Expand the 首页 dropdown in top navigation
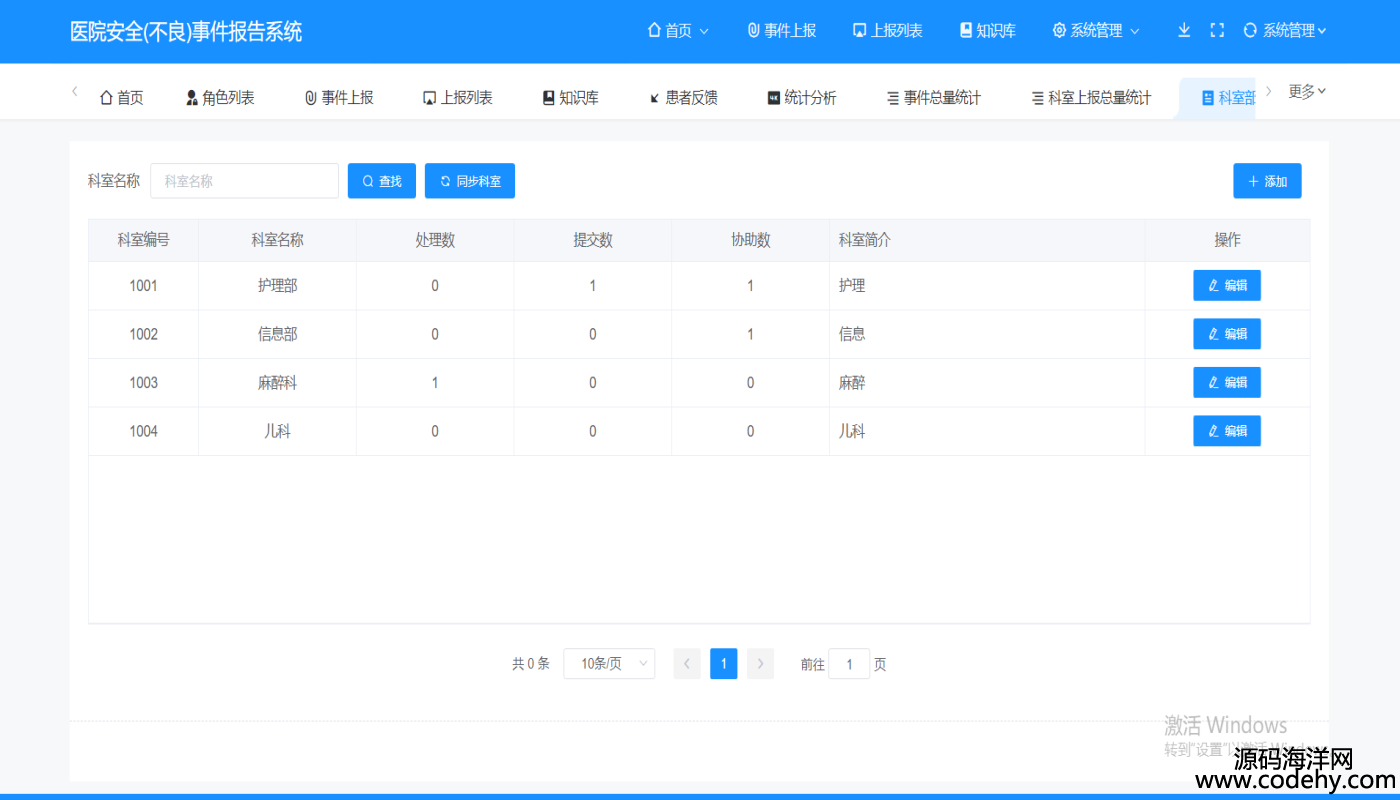1400x800 pixels. click(678, 30)
